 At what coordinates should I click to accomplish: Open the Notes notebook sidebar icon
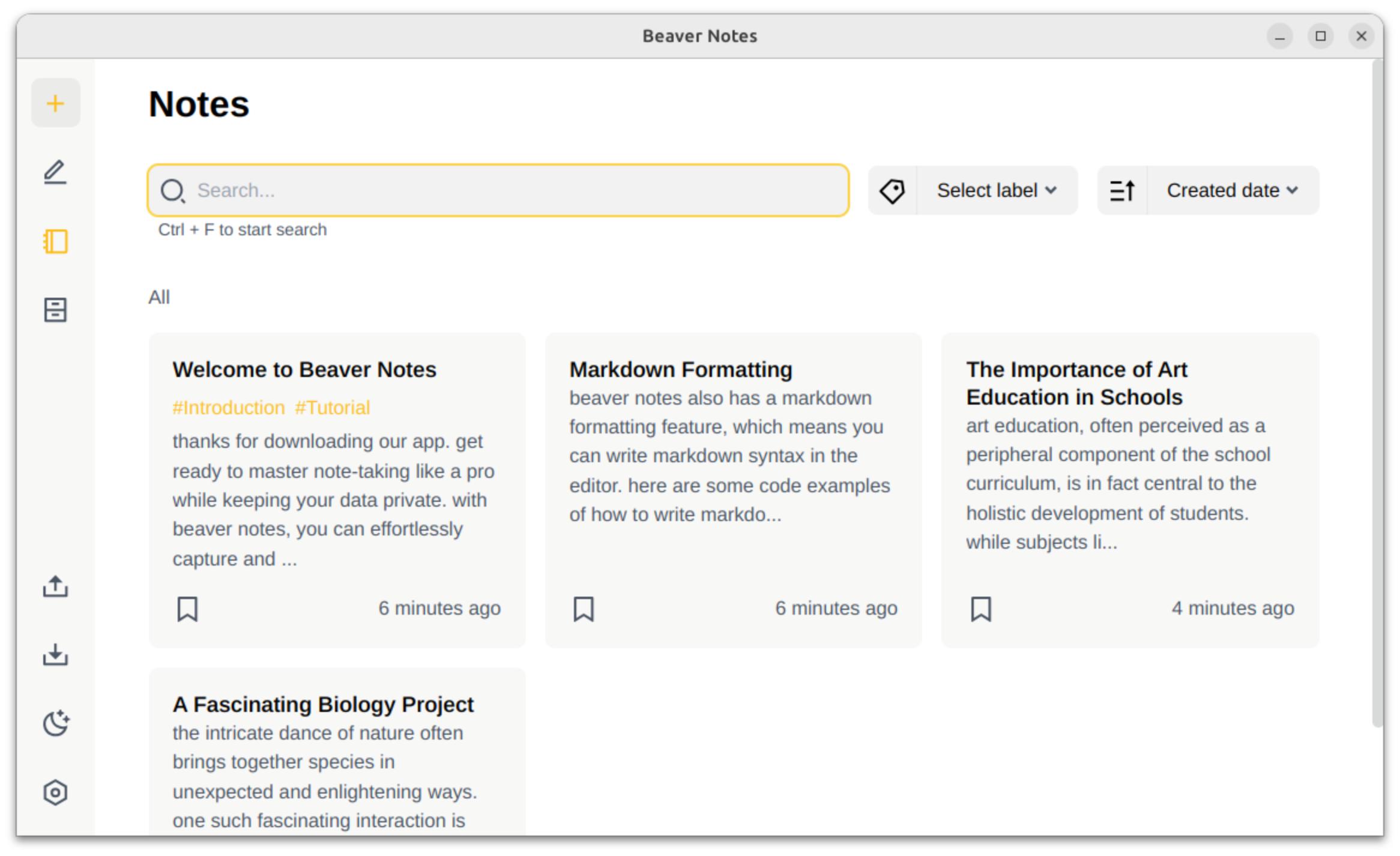coord(55,241)
